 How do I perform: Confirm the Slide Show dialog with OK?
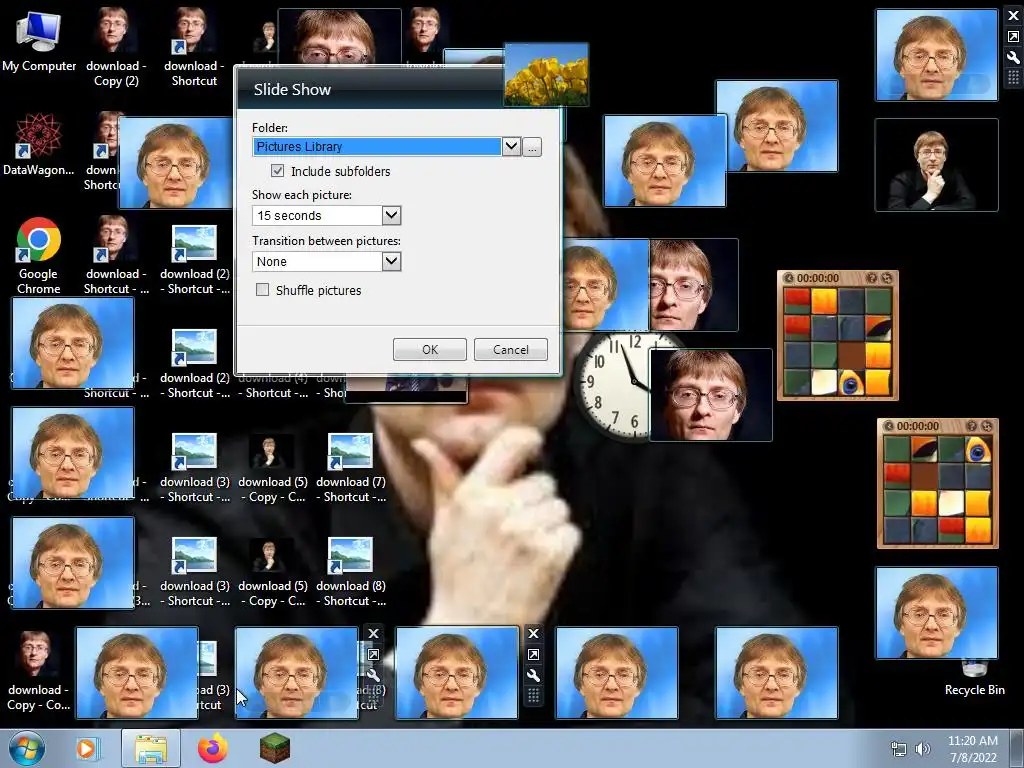tap(430, 349)
